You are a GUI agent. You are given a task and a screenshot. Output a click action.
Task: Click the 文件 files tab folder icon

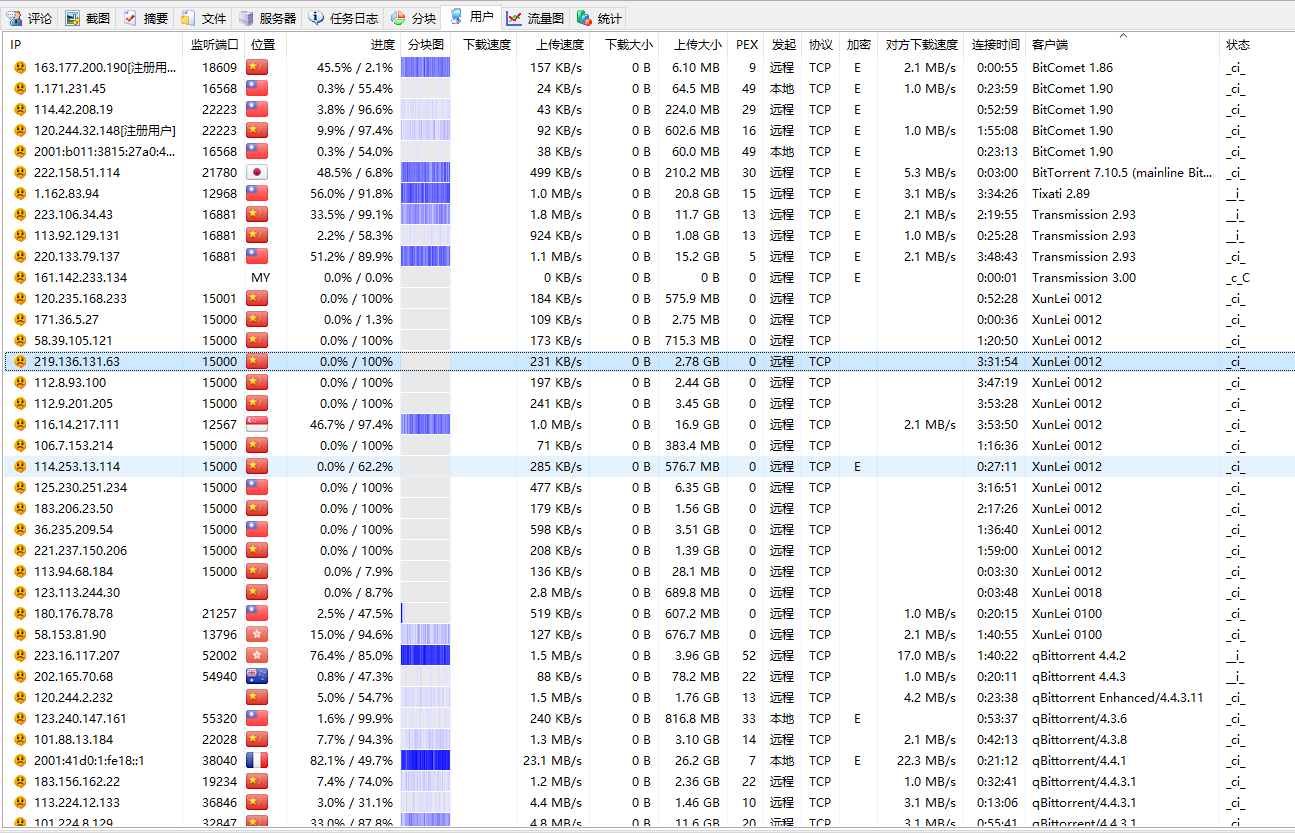(x=188, y=18)
